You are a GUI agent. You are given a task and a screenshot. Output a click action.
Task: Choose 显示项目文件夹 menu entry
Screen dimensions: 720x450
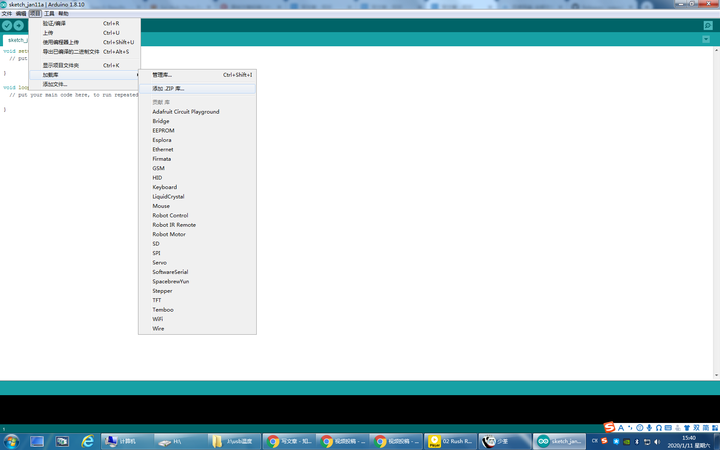point(85,65)
